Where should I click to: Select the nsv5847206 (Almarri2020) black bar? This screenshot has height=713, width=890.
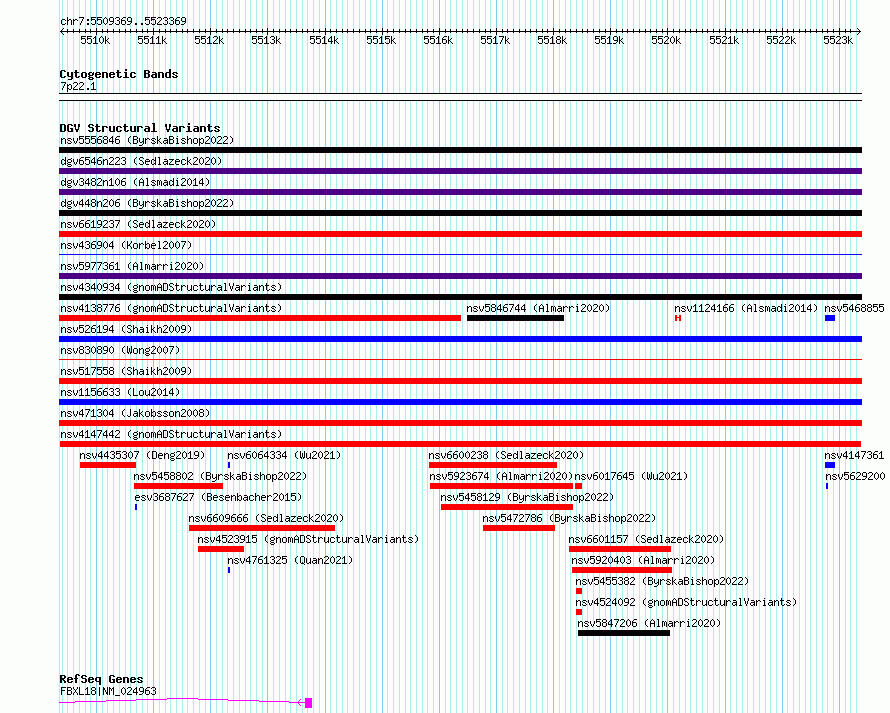point(624,633)
